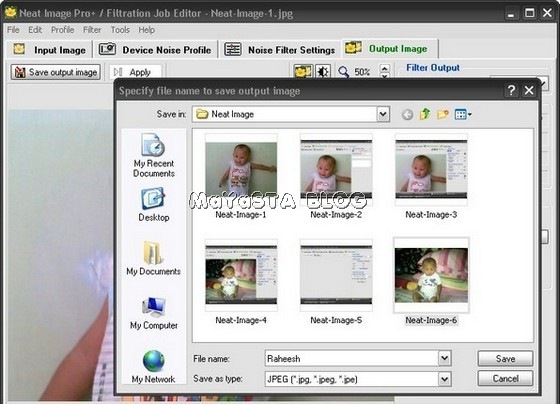Create a new folder
Screen dimensions: 560x404
(x=442, y=114)
